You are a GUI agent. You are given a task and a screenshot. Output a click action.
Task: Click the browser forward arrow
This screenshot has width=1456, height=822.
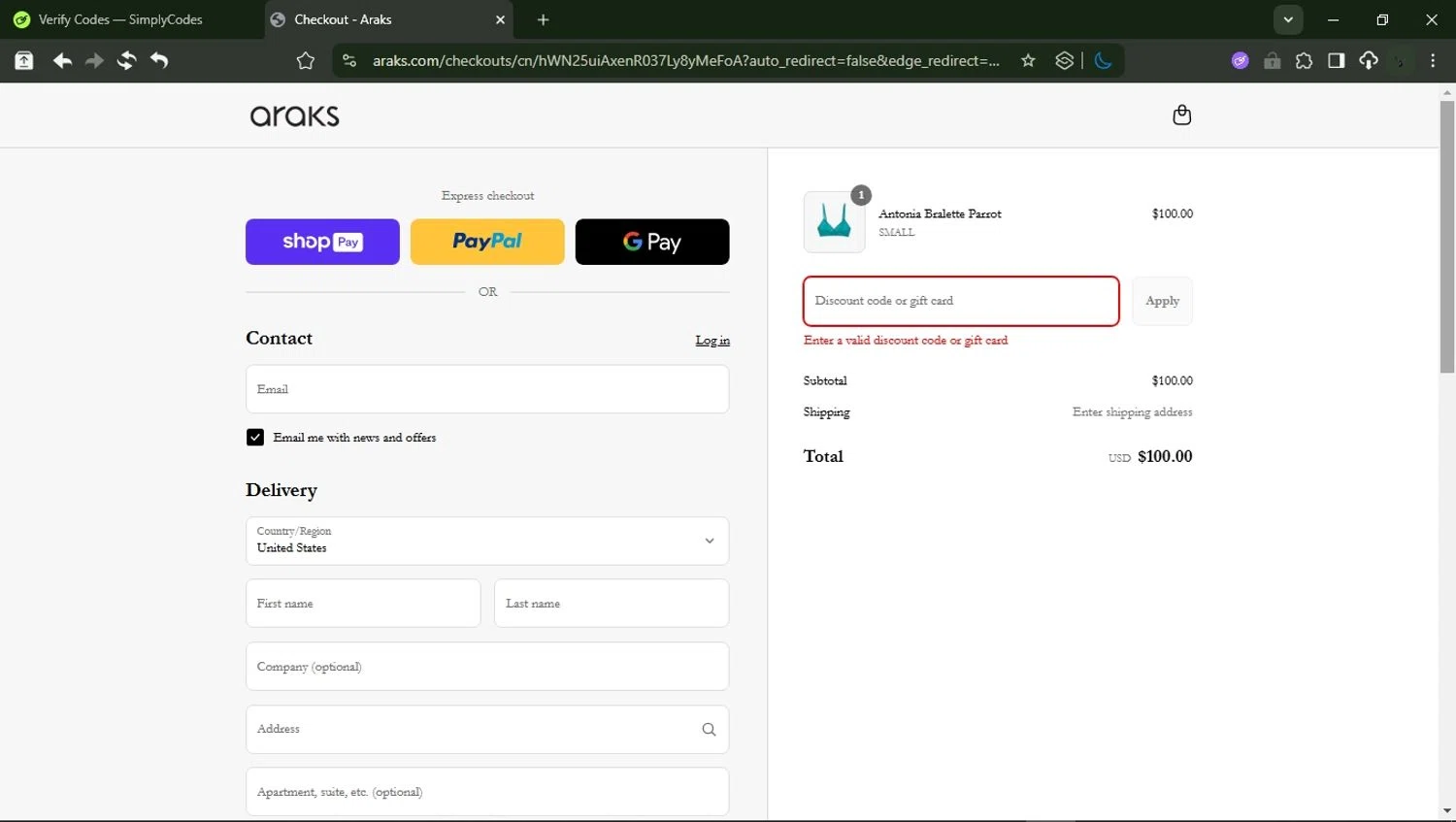(x=94, y=61)
